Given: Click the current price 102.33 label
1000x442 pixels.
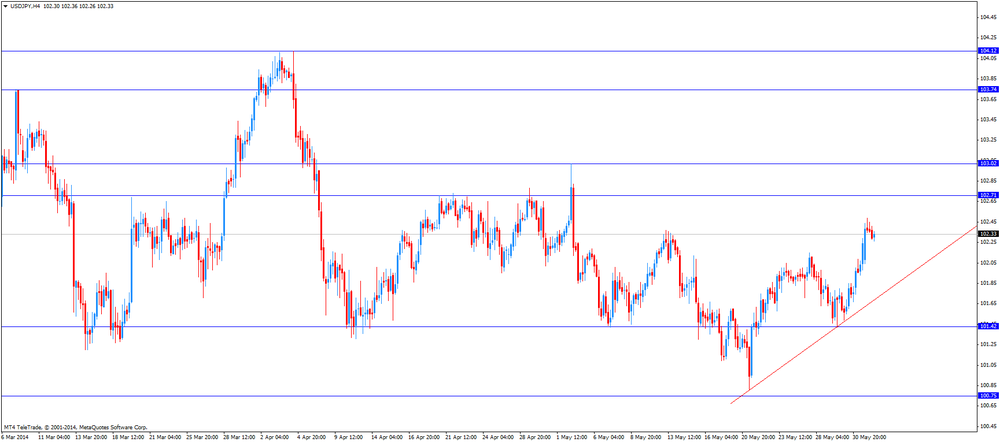Looking at the screenshot, I should point(988,234).
